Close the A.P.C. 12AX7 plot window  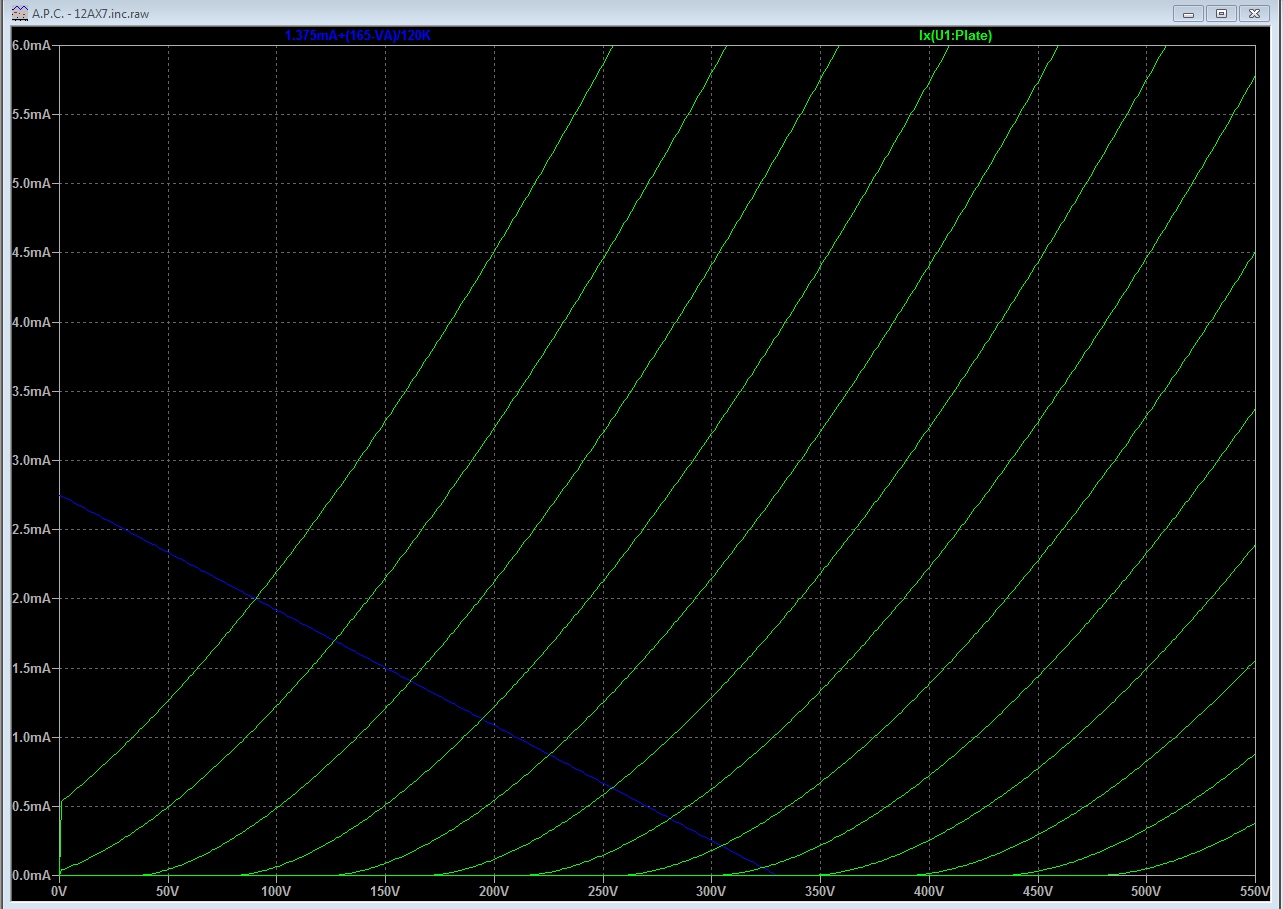coord(1253,13)
